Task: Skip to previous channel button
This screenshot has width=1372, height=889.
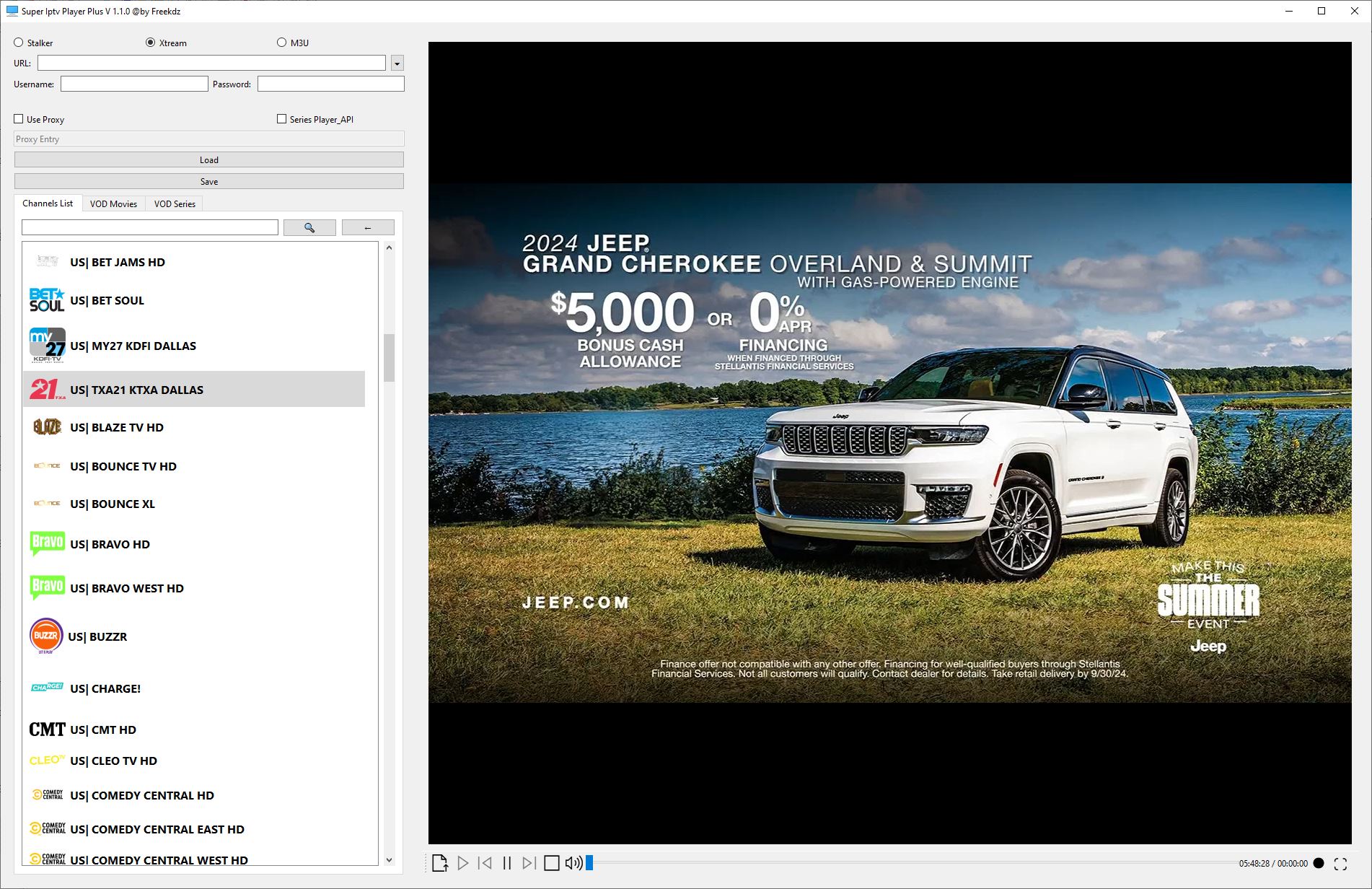Action: (485, 863)
